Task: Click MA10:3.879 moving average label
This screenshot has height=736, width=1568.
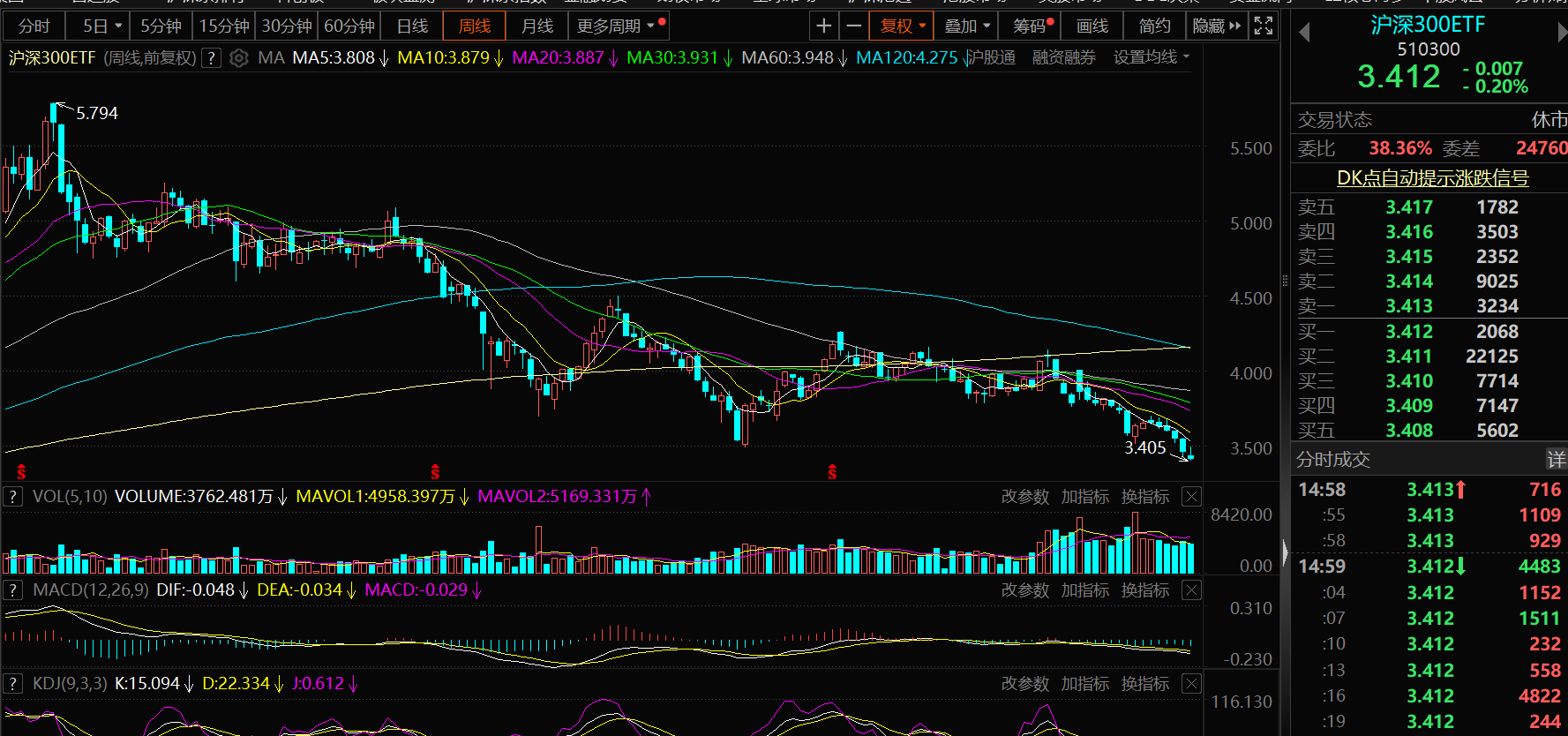Action: coord(444,58)
